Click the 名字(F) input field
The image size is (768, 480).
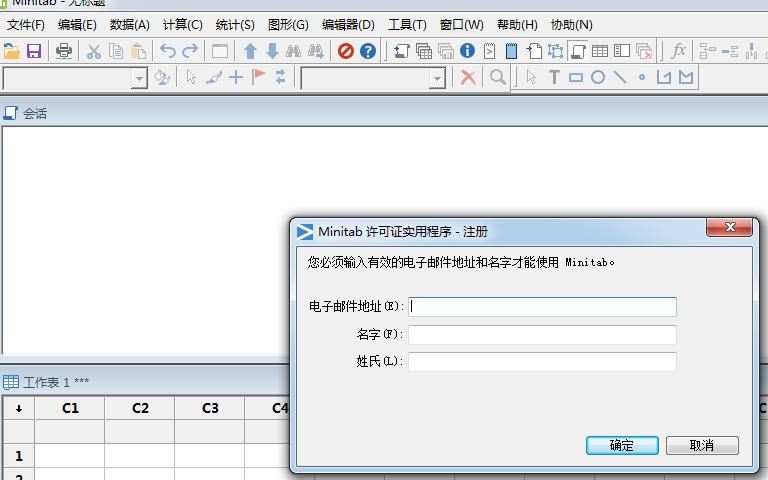[x=542, y=335]
